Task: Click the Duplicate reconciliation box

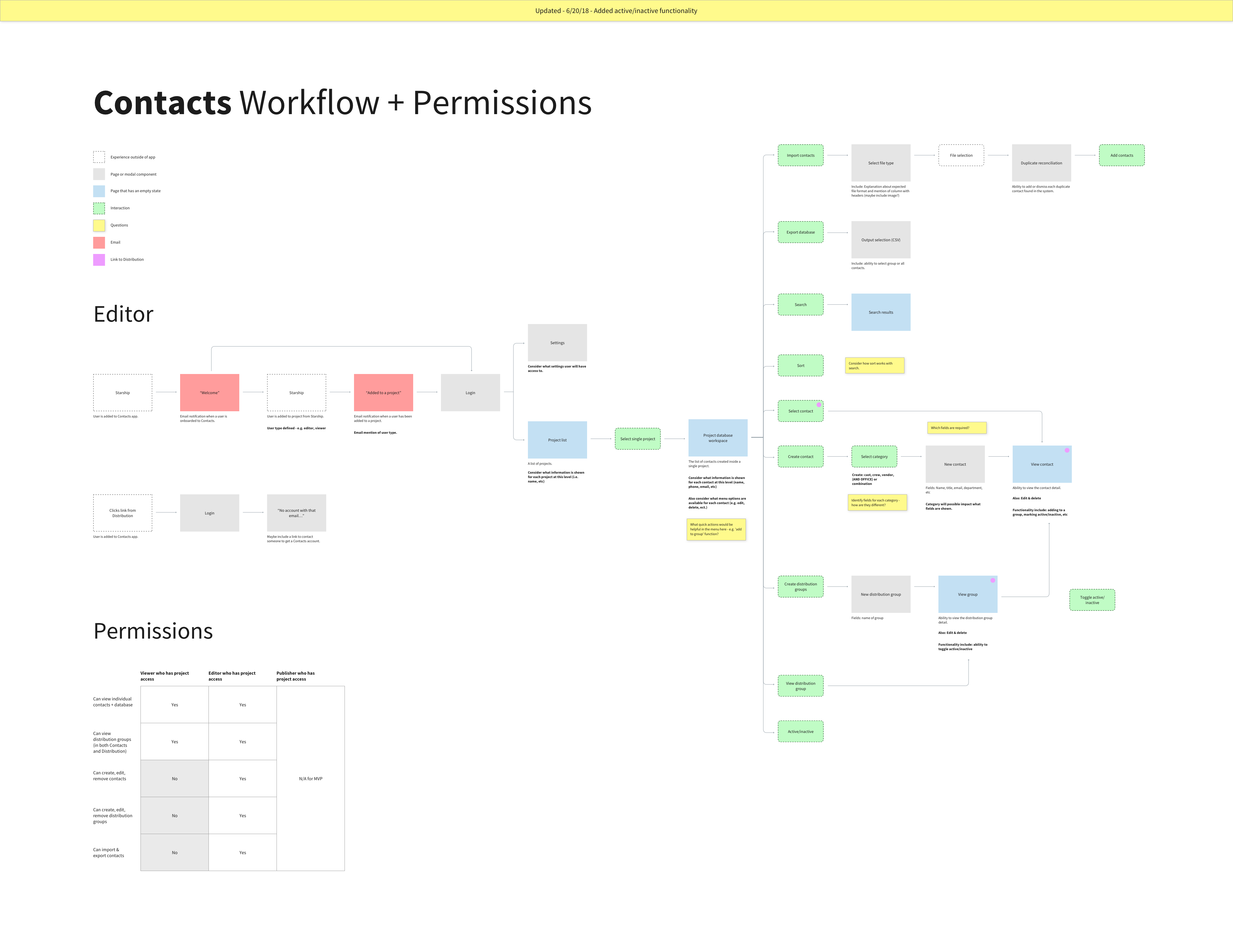Action: (x=1042, y=163)
